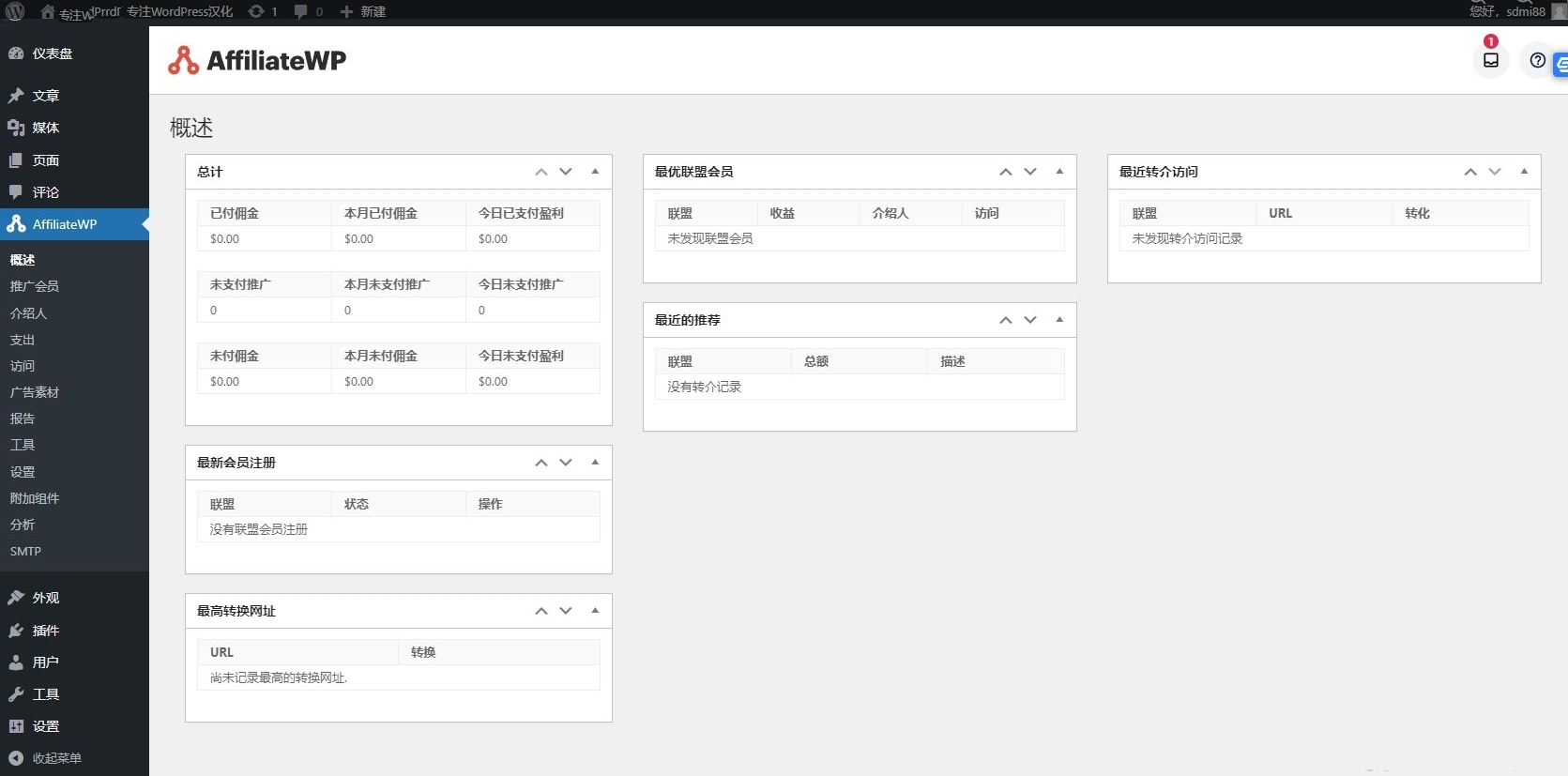1568x776 pixels.
Task: Collapse the 最优联盟会员 panel
Action: (1059, 172)
